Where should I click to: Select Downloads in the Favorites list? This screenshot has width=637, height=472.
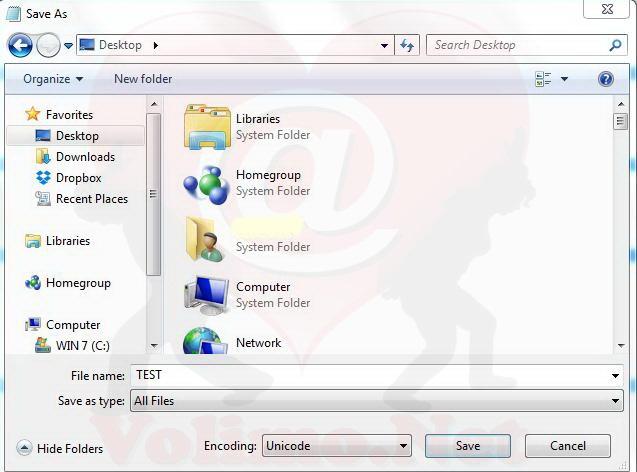[85, 157]
